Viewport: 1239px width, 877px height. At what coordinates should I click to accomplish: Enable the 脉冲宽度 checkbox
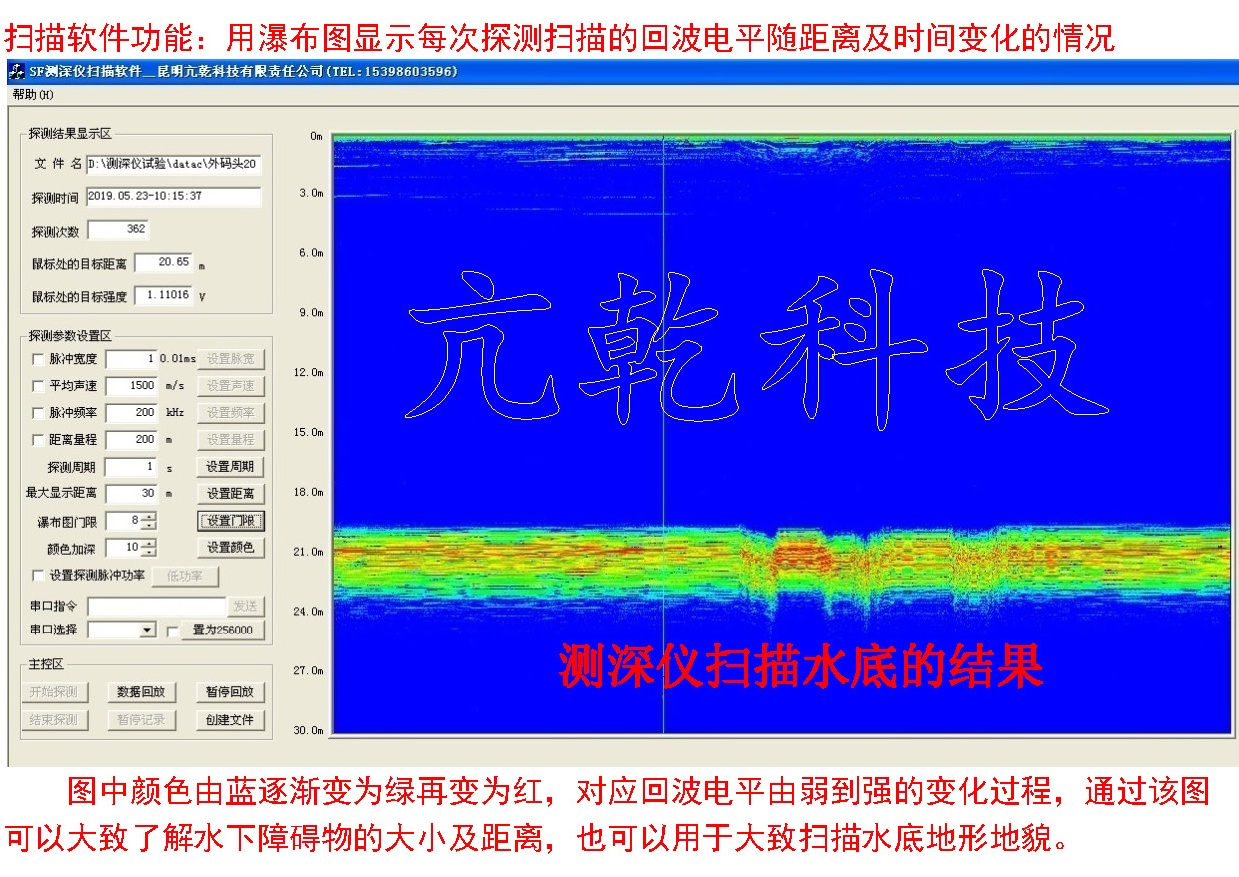[x=39, y=359]
